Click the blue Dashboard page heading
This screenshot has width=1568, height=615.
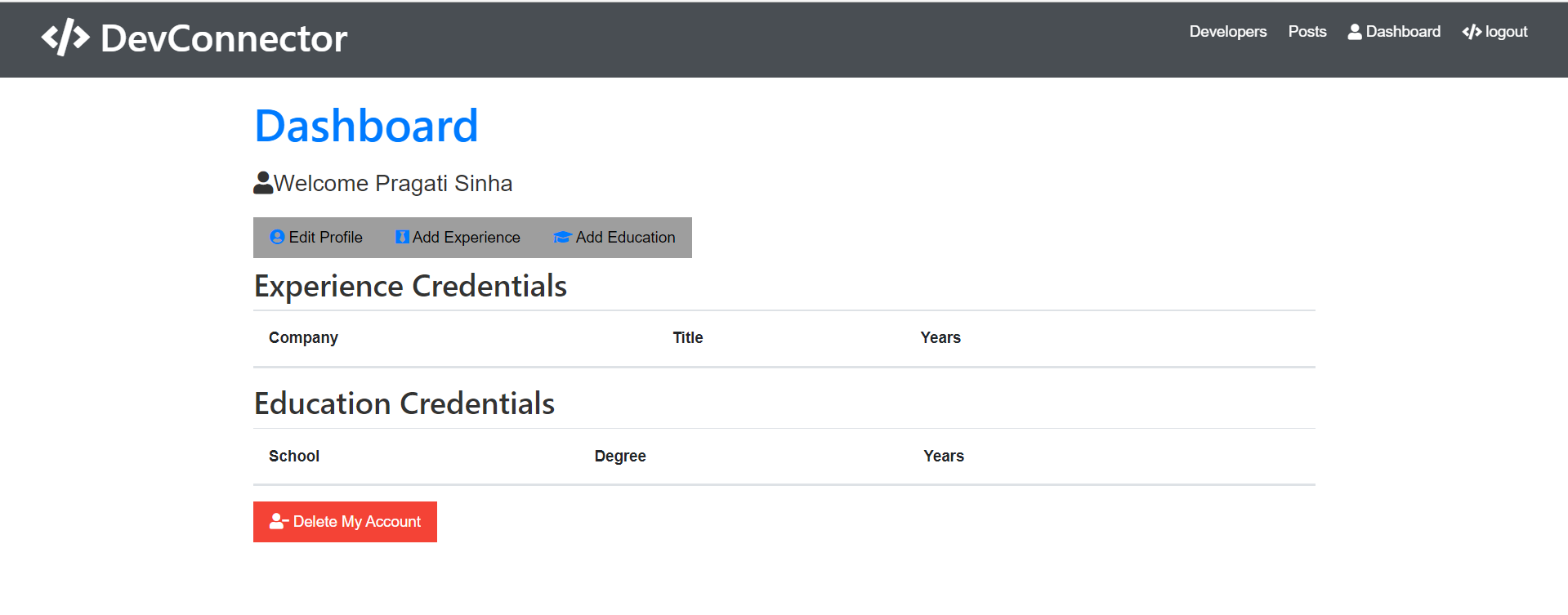click(366, 126)
